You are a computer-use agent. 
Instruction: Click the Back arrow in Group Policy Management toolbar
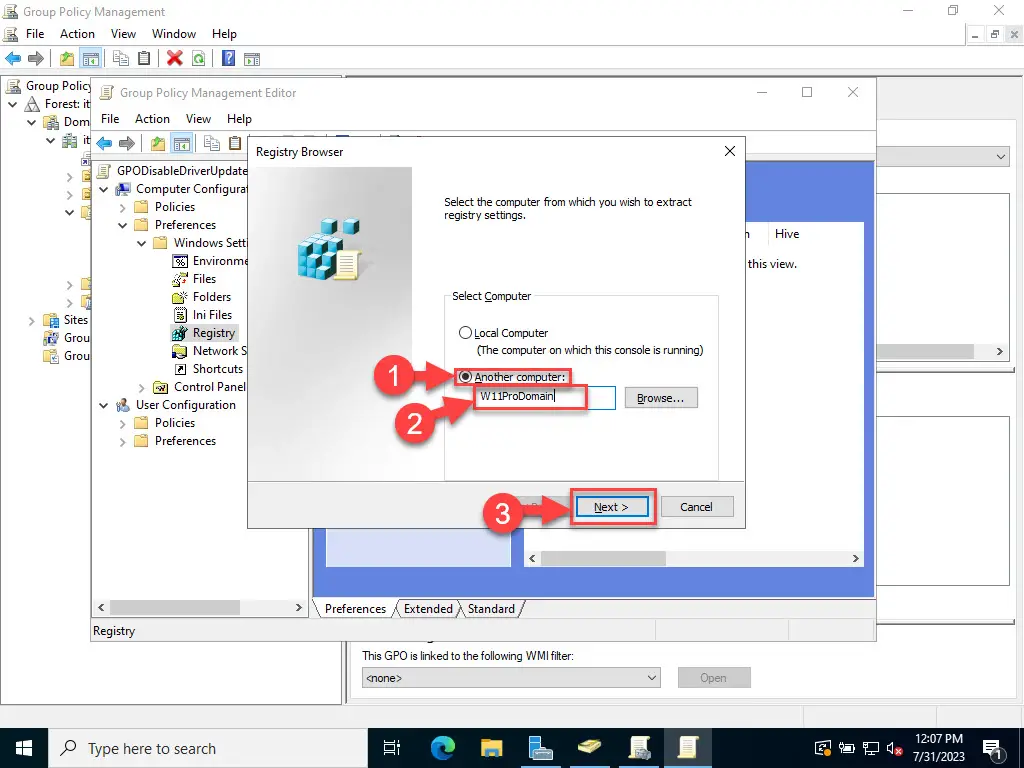pos(13,58)
